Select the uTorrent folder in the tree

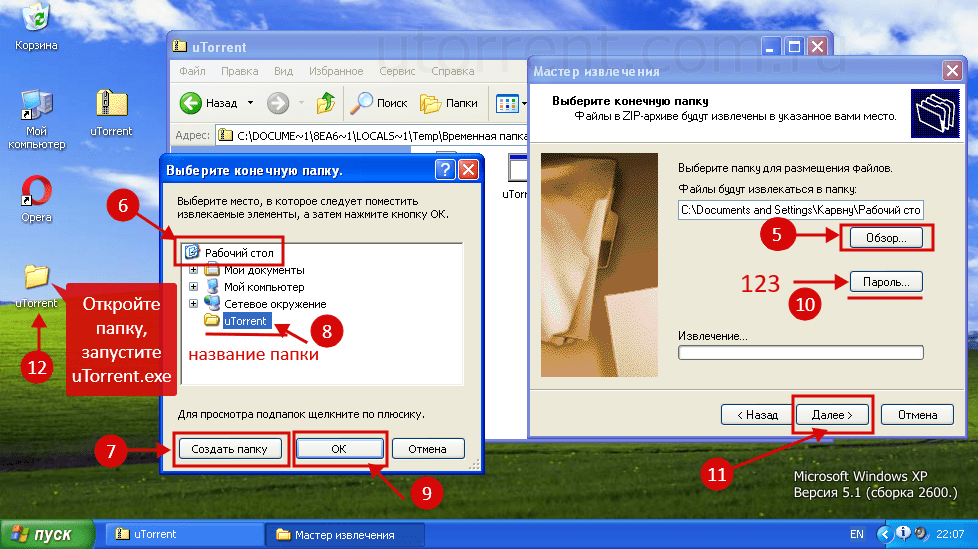(245, 321)
